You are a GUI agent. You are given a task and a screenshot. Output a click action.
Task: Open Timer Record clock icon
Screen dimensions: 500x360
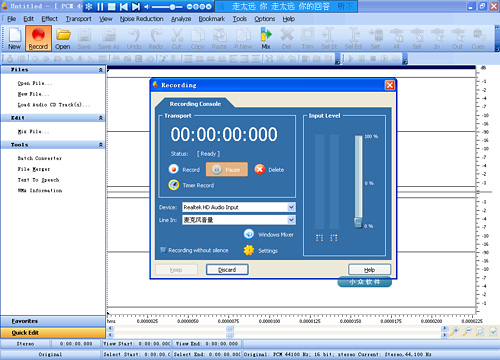(174, 185)
